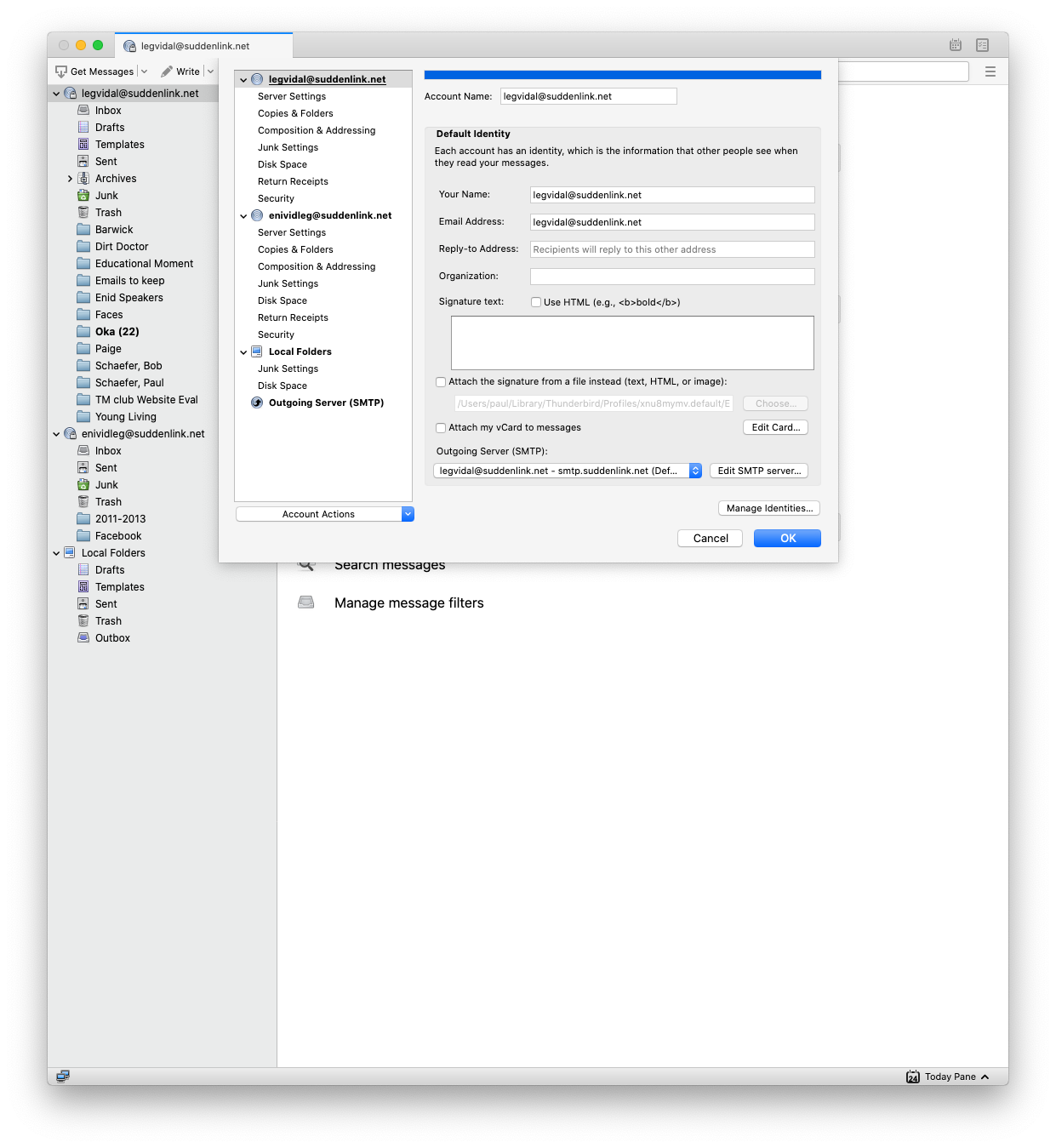Click the legvidal Templates folder icon
This screenshot has width=1056, height=1148.
pyautogui.click(x=83, y=144)
